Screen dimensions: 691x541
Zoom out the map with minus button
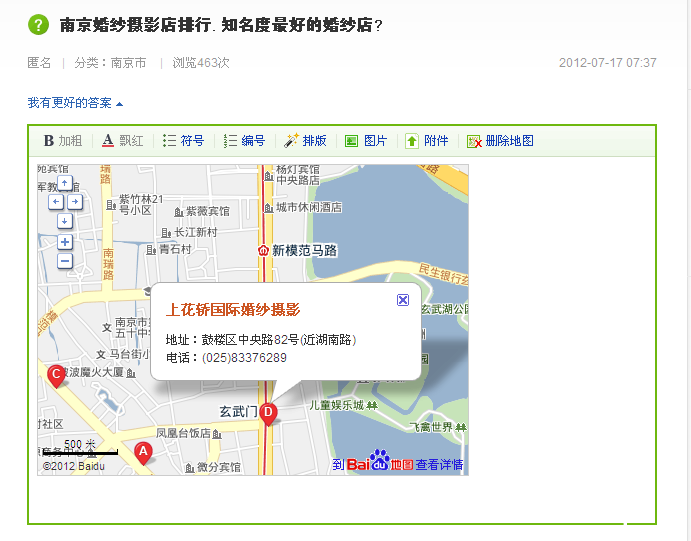[65, 261]
